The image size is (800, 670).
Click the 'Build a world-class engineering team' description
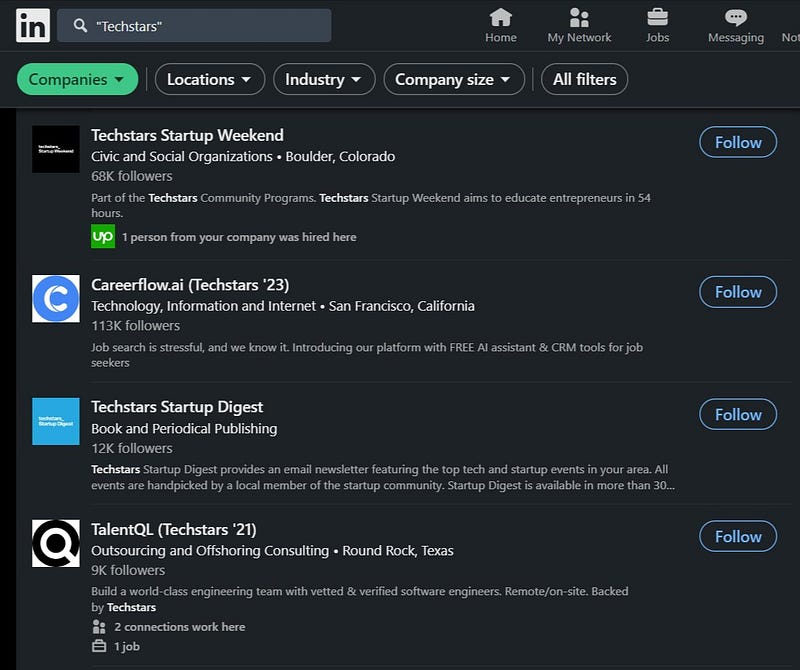pyautogui.click(x=360, y=599)
